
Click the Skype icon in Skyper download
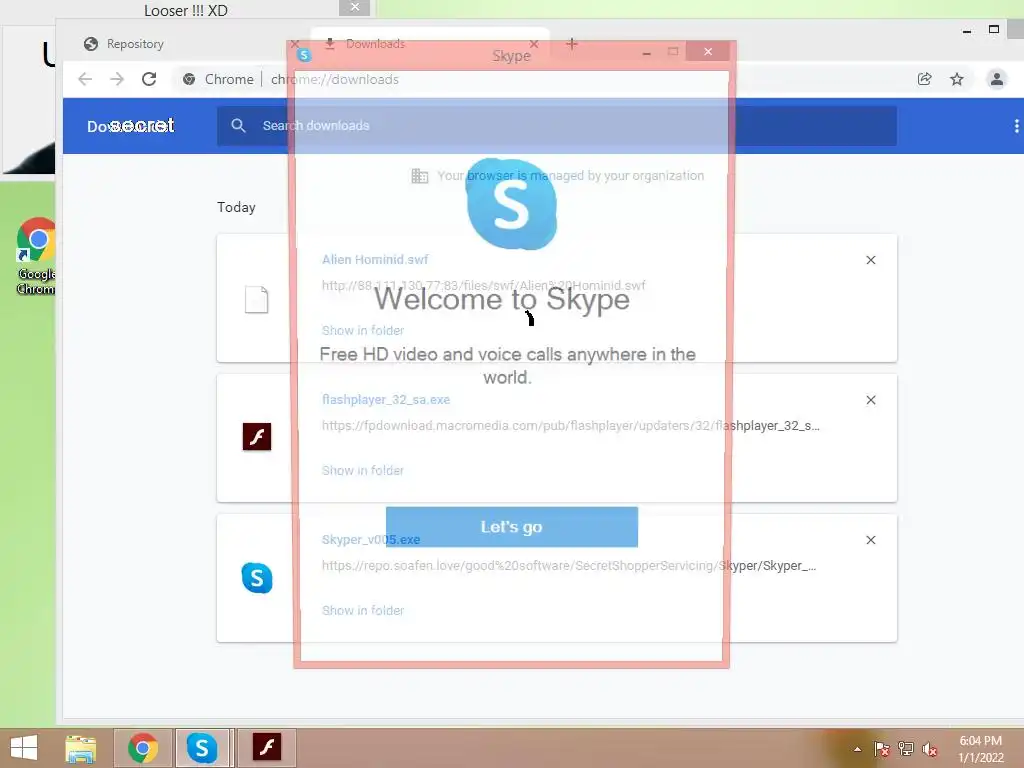click(x=257, y=578)
